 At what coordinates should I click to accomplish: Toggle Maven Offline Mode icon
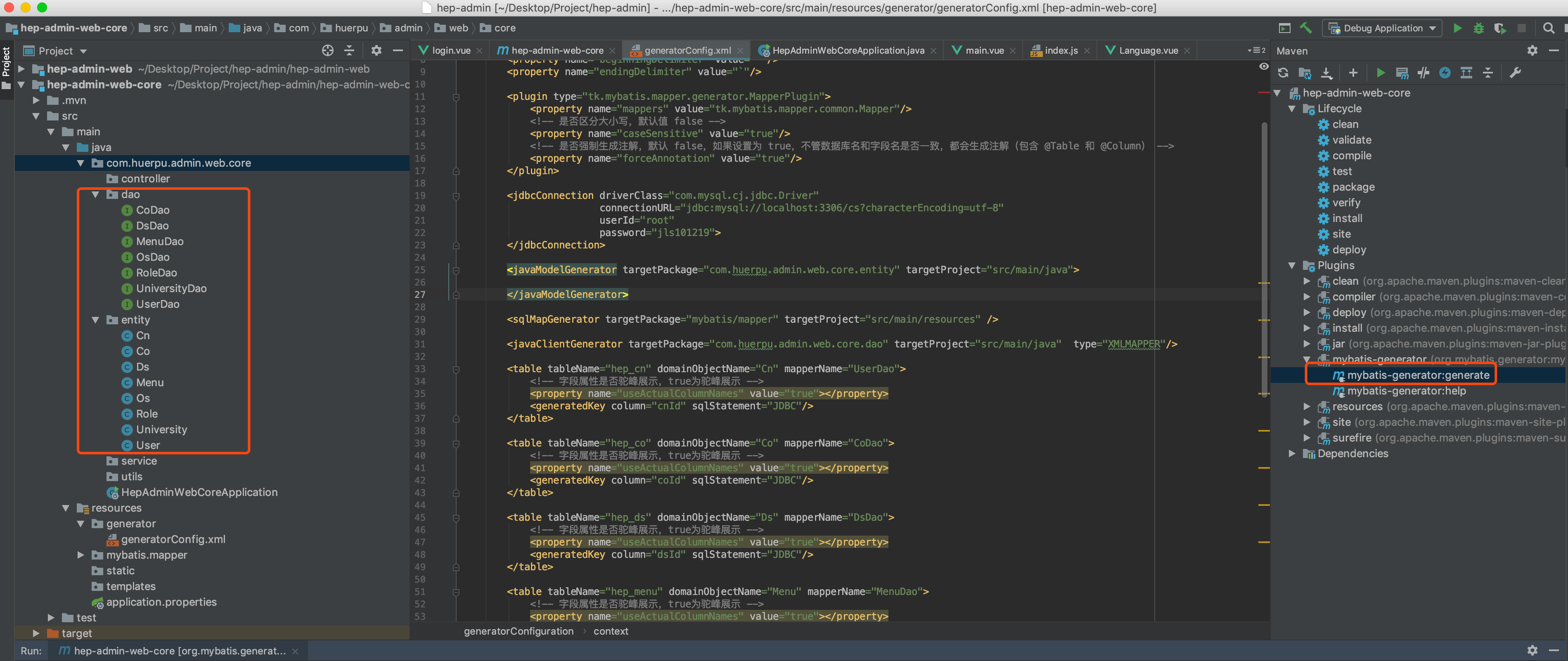click(1423, 73)
